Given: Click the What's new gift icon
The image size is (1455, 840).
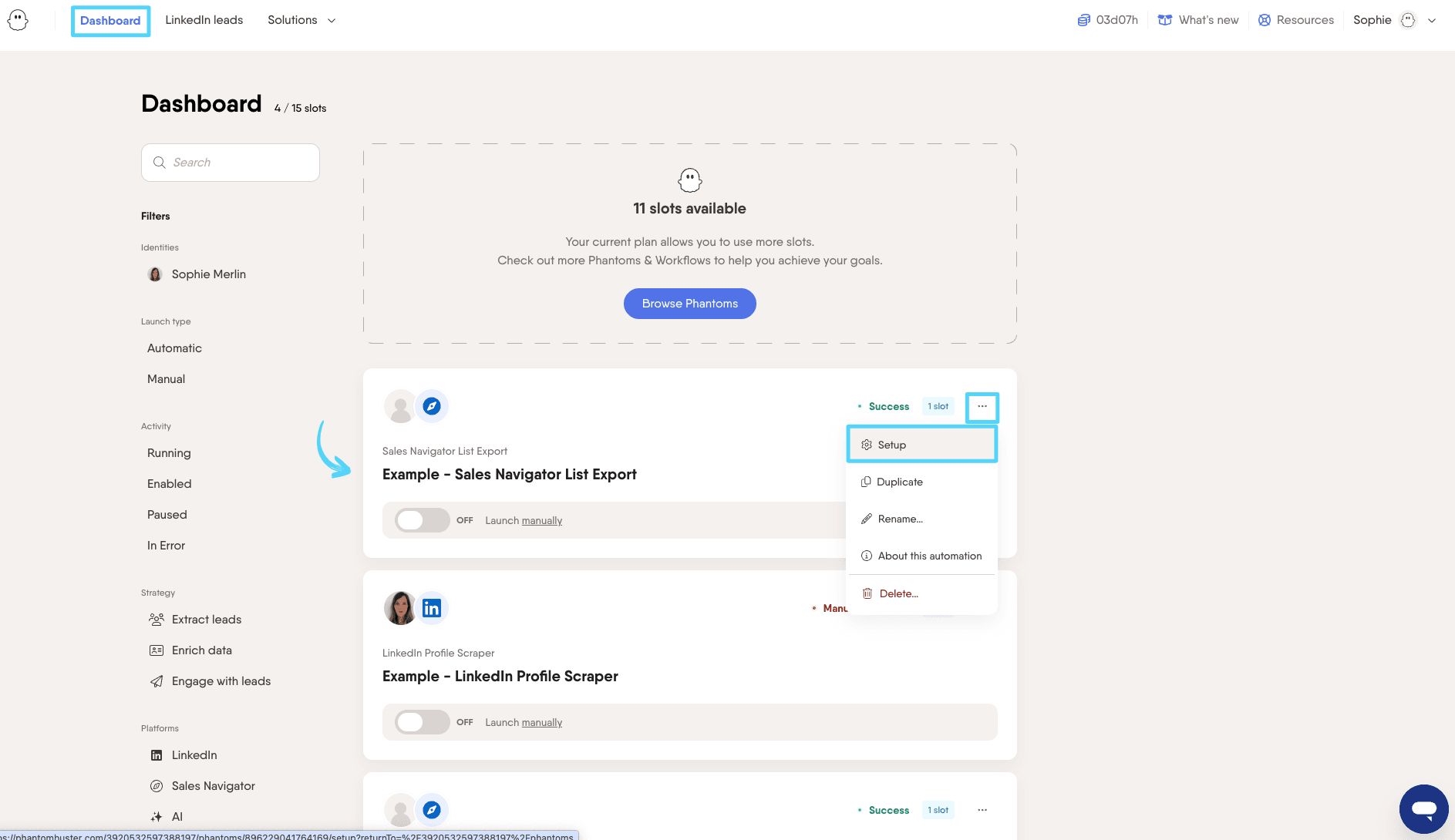Looking at the screenshot, I should coord(1165,20).
